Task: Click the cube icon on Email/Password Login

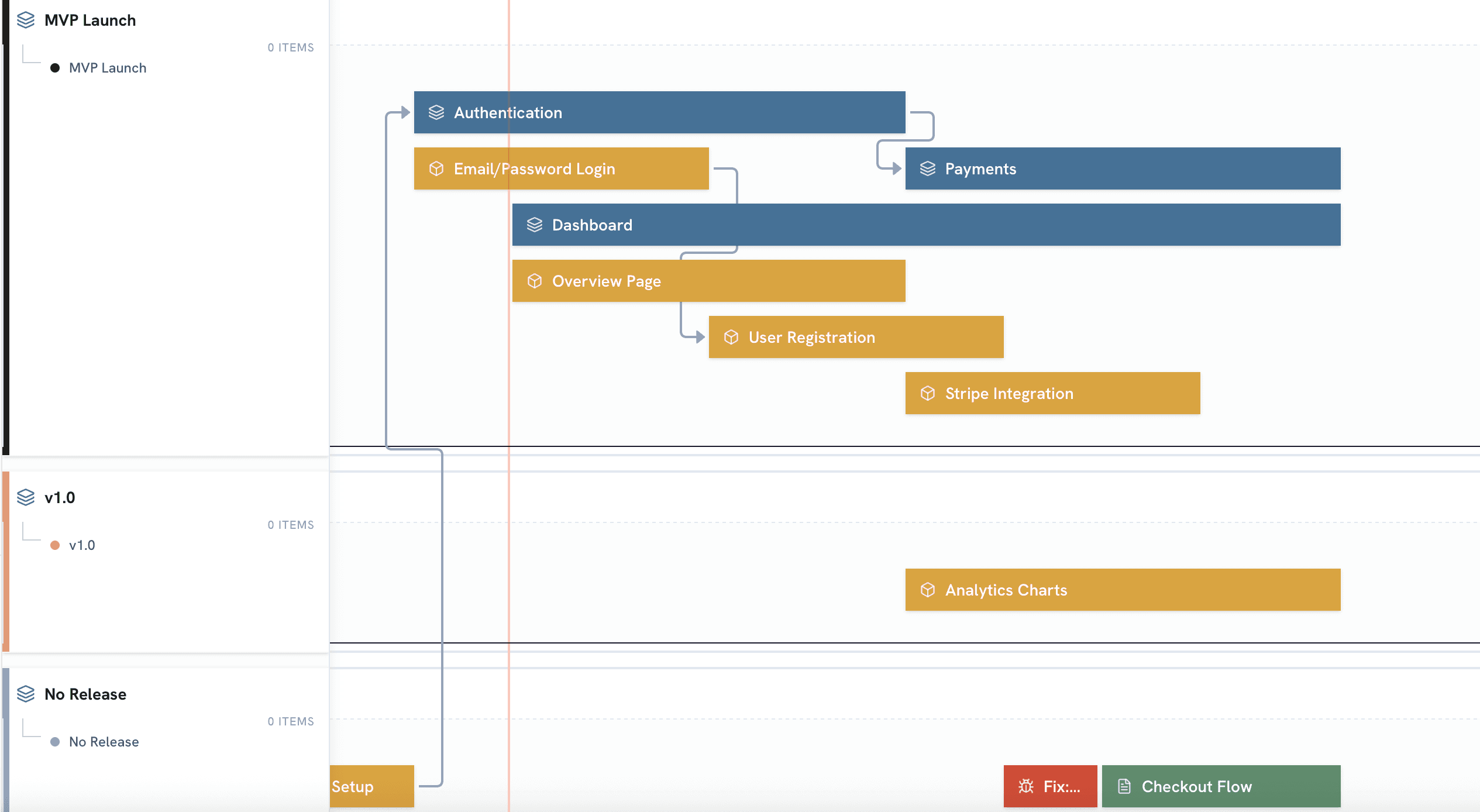Action: pyautogui.click(x=436, y=168)
